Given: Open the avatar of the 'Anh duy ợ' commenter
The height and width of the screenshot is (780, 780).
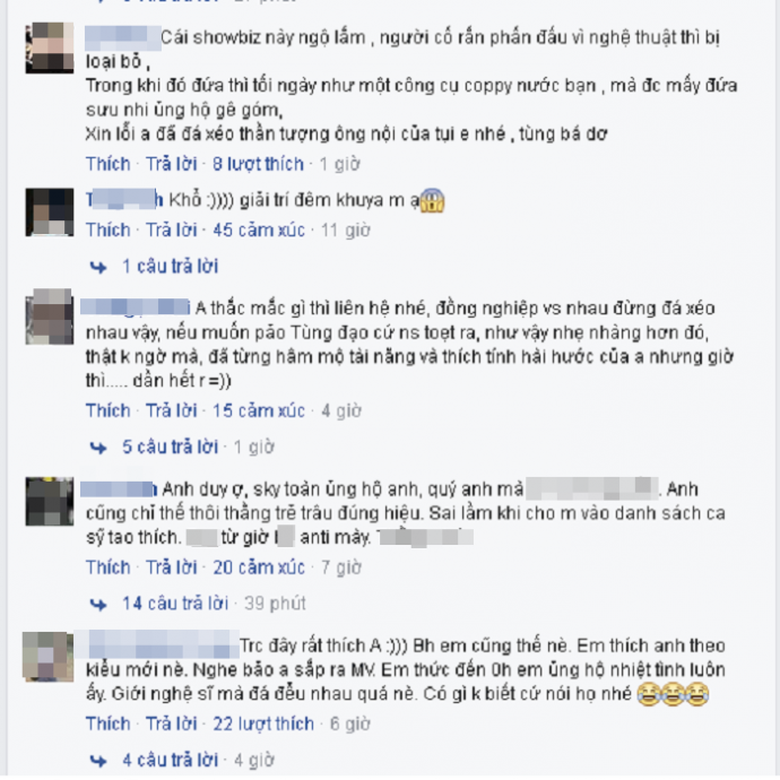Looking at the screenshot, I should (50, 501).
